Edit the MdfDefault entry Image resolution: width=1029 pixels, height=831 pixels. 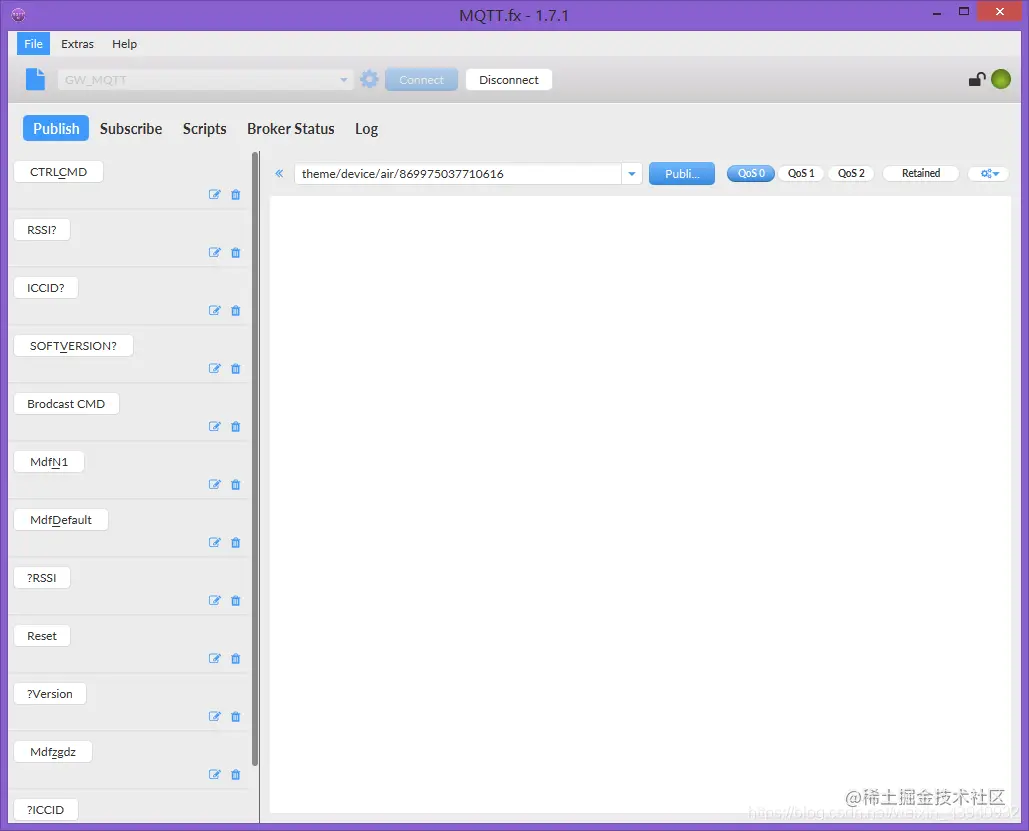pos(215,542)
